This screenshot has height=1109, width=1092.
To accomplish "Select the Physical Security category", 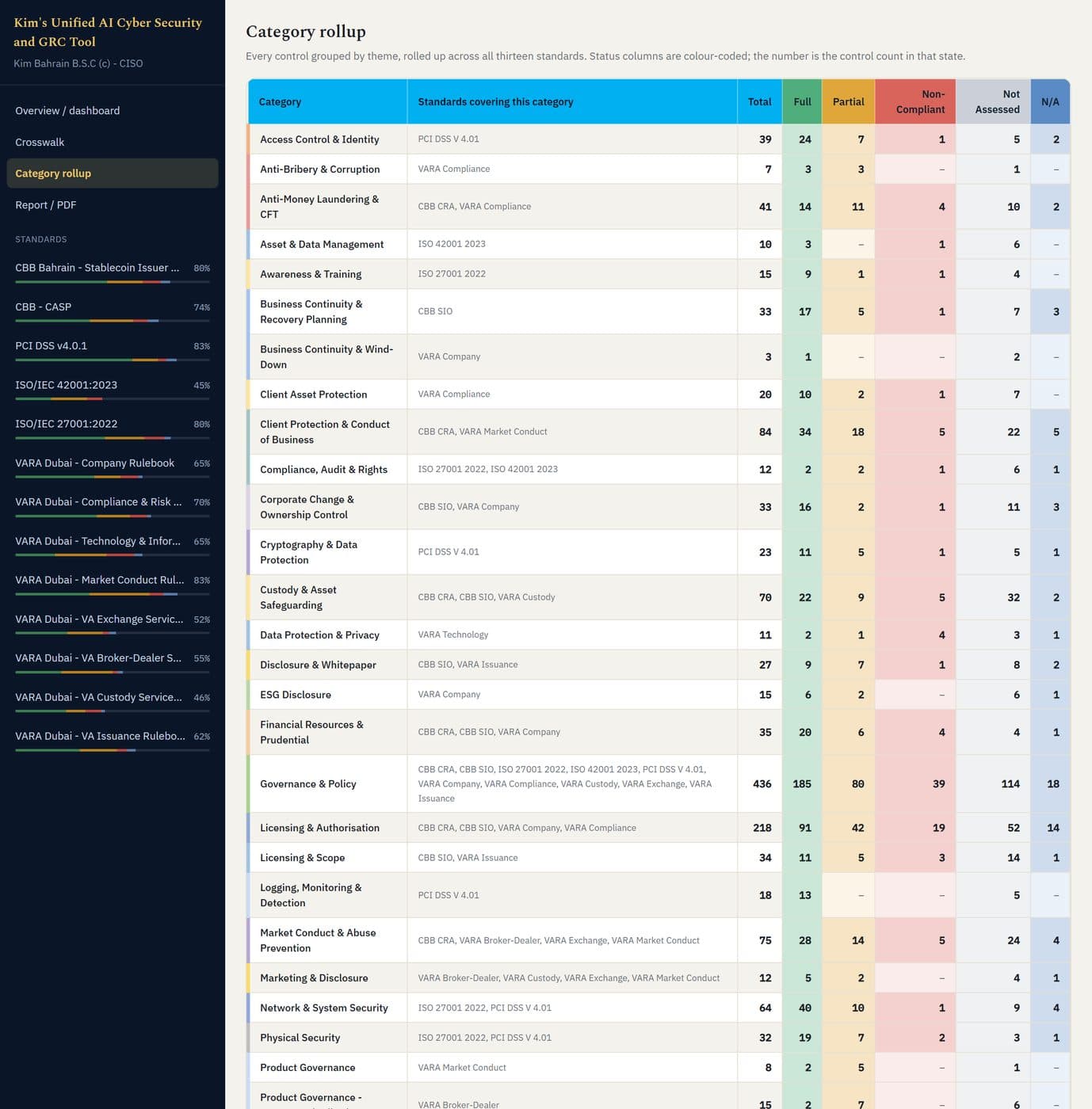I will (300, 1038).
